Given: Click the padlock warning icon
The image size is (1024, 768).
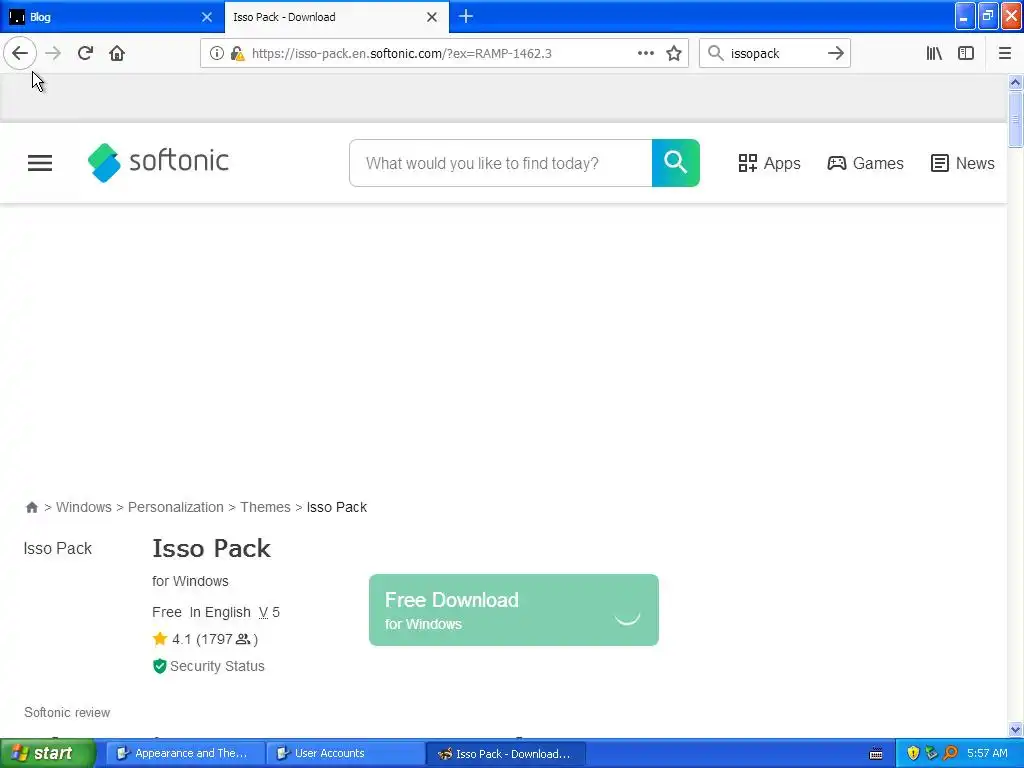Looking at the screenshot, I should [x=238, y=54].
